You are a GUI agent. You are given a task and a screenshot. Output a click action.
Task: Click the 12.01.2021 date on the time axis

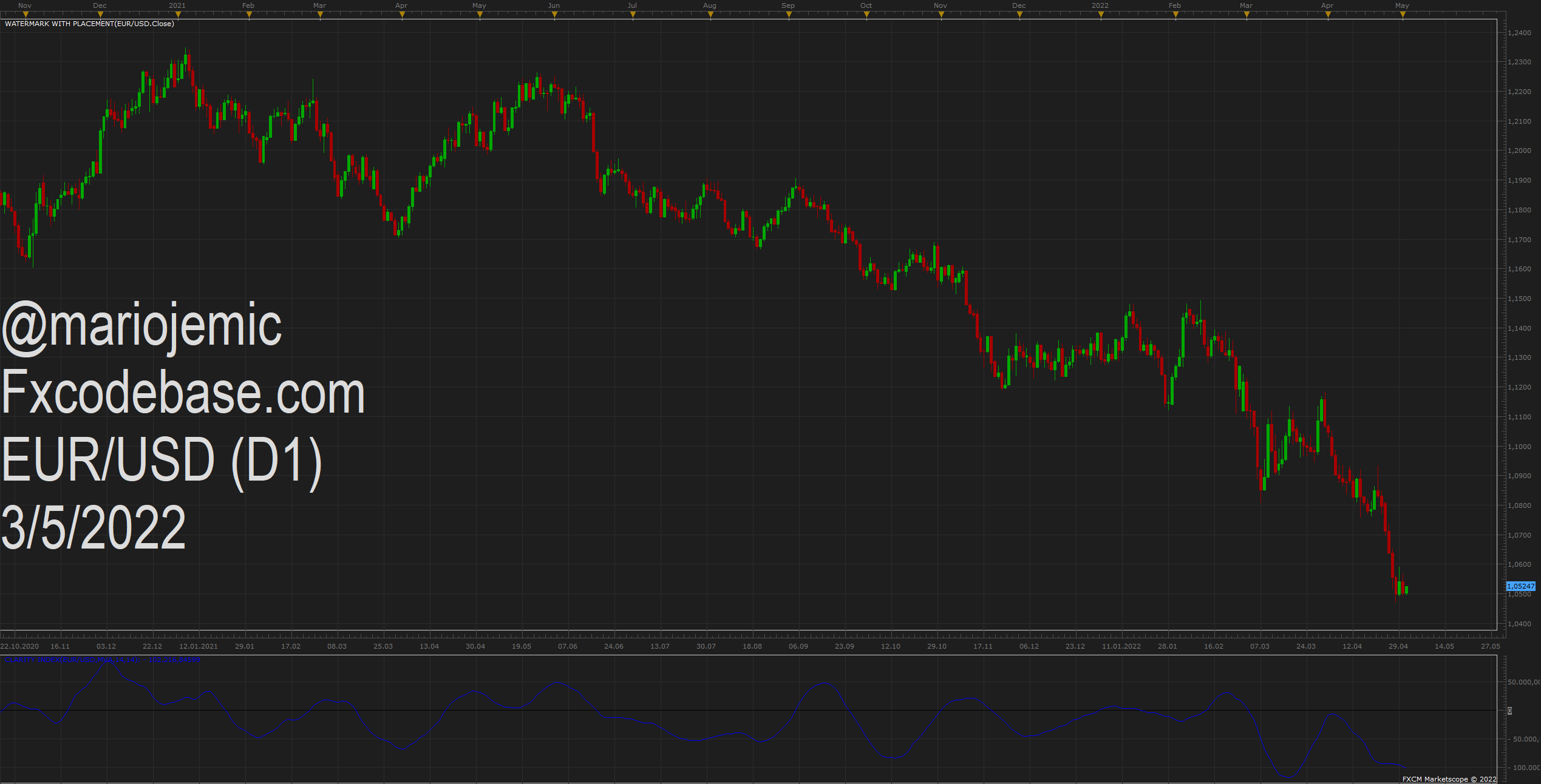click(199, 646)
